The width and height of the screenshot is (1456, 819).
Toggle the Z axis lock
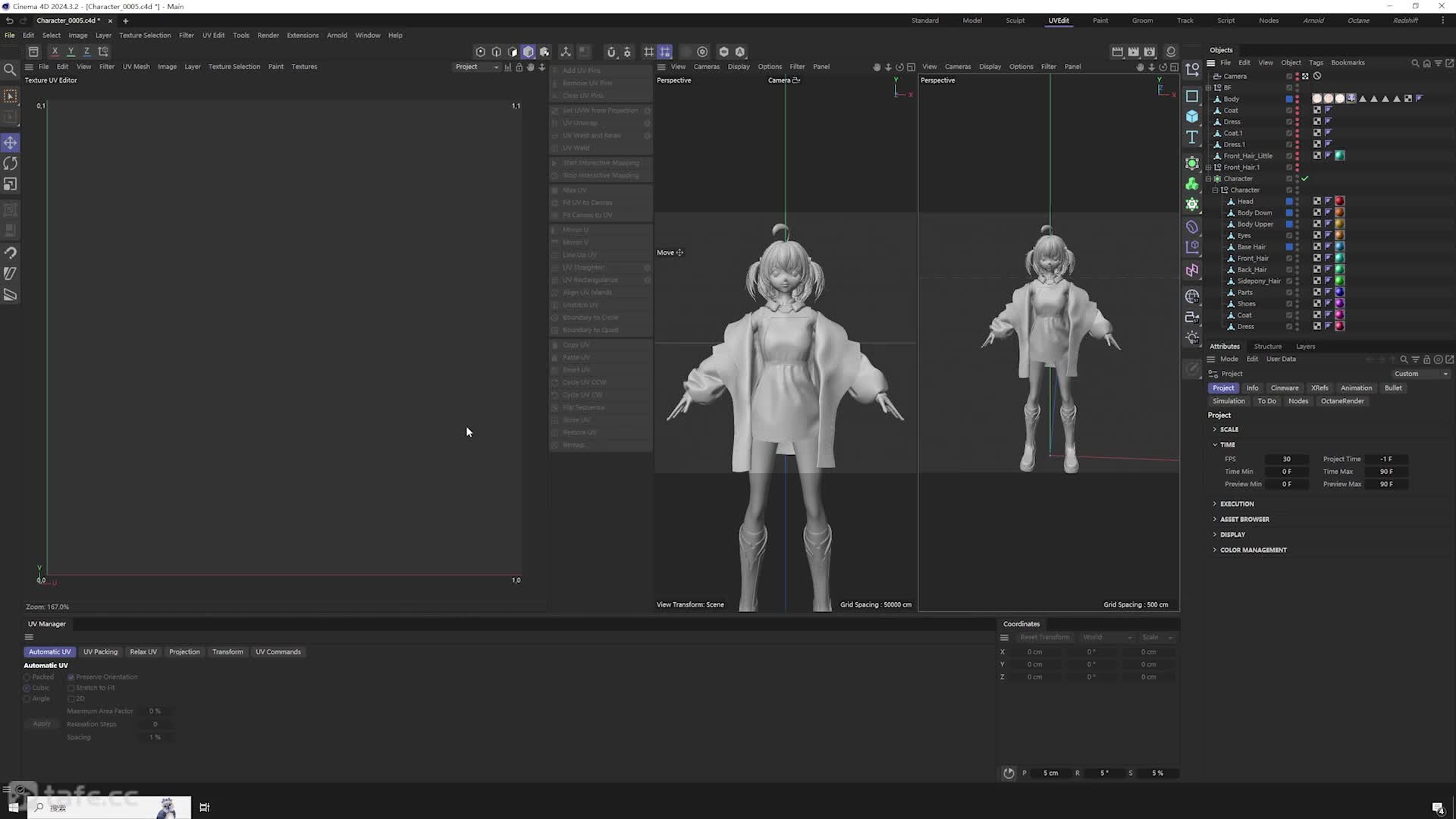point(86,52)
